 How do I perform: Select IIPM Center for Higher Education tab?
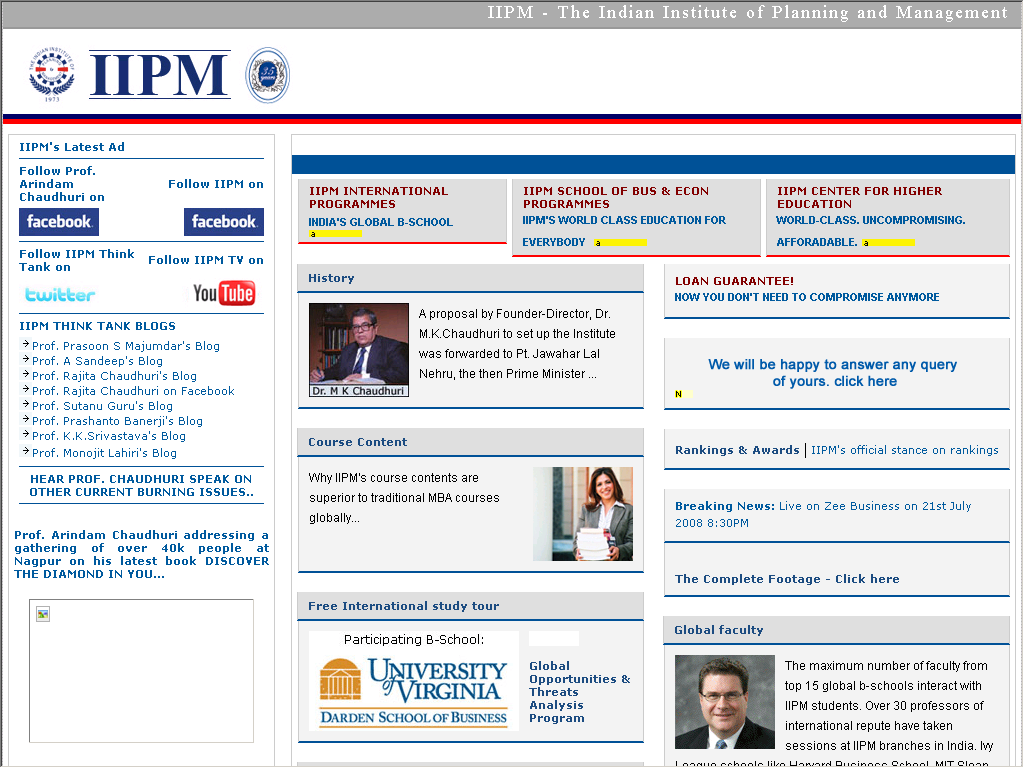[859, 197]
